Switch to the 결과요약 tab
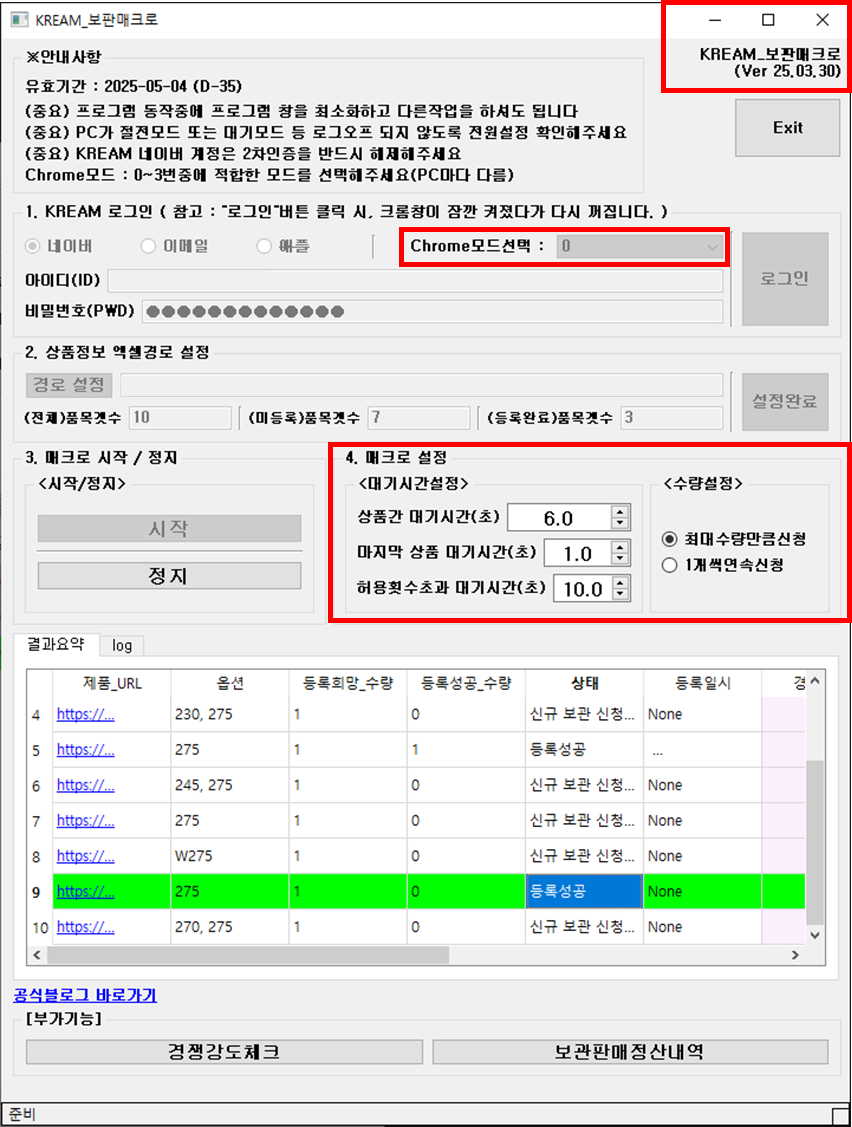Viewport: 852px width, 1127px height. [56, 644]
